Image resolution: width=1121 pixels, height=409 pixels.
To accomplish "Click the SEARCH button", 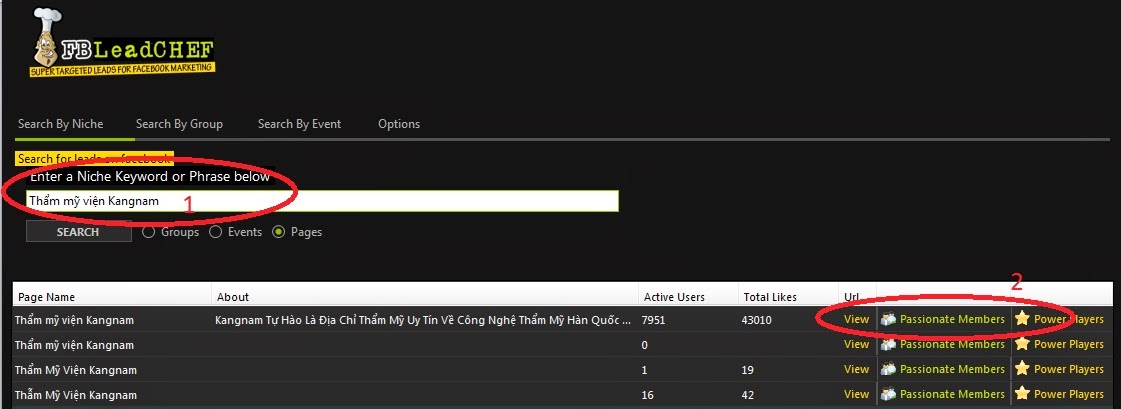I will coord(79,232).
